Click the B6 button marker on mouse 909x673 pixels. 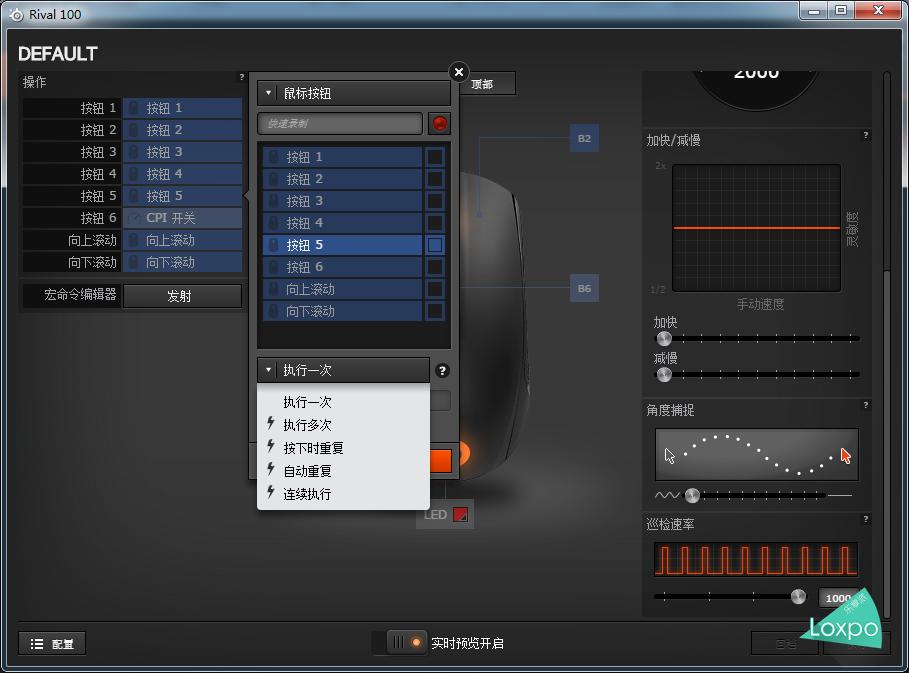584,289
